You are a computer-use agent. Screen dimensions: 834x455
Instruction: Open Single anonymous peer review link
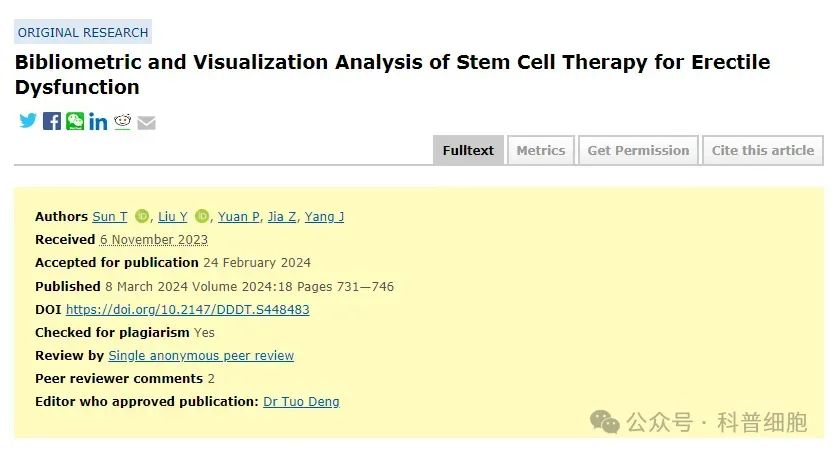point(201,355)
